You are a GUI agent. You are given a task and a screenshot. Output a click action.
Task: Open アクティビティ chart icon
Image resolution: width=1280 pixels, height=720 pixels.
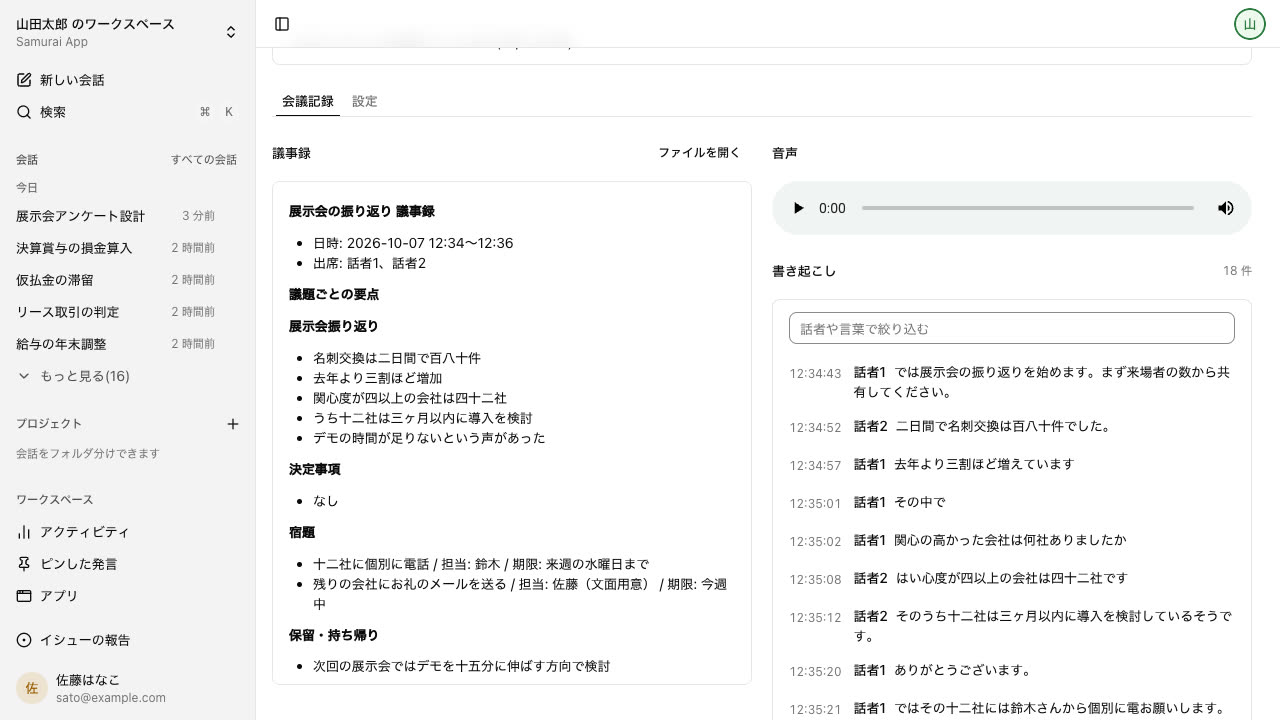[x=24, y=532]
